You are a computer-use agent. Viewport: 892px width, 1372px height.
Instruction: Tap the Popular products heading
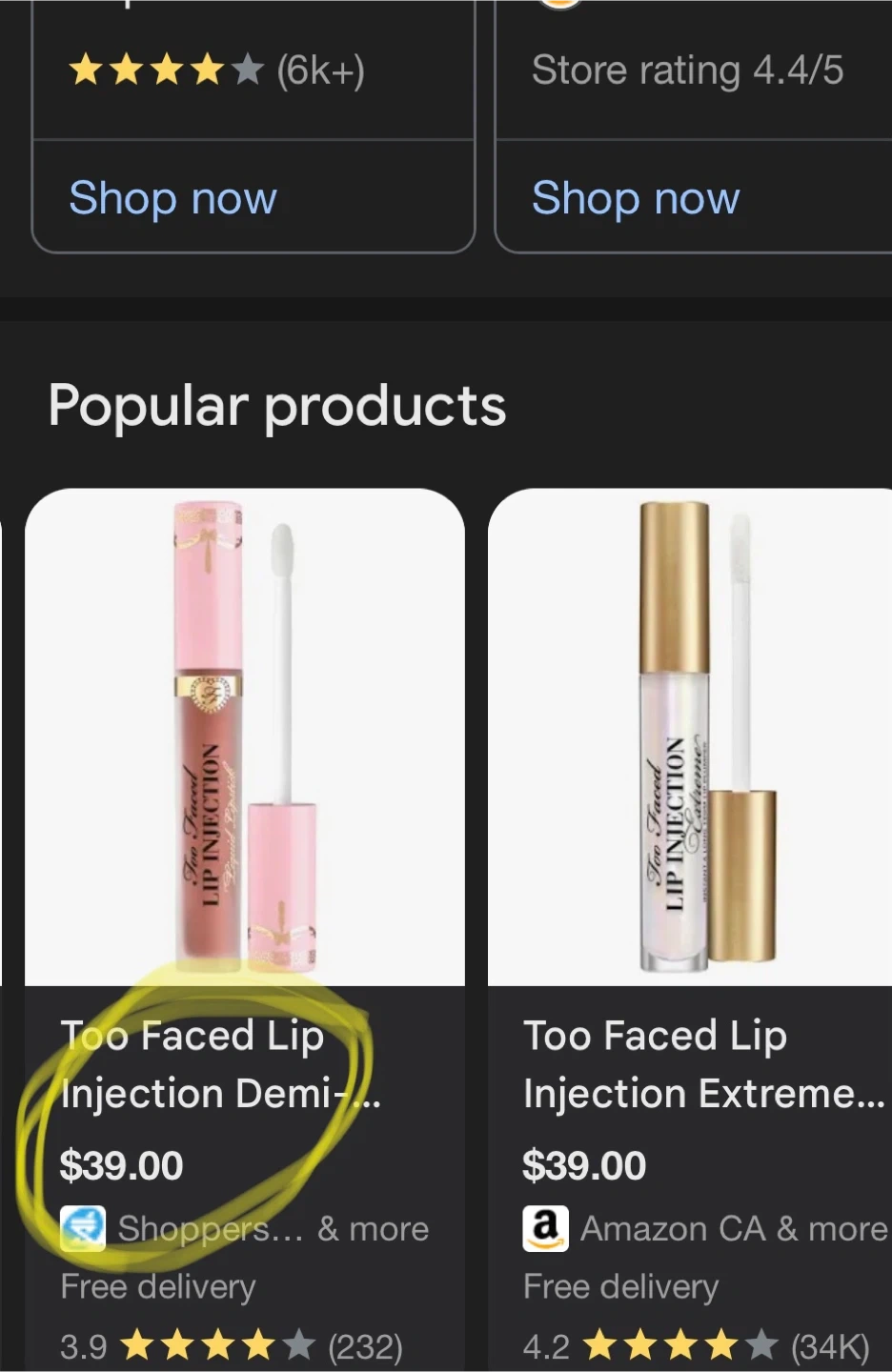coord(277,406)
